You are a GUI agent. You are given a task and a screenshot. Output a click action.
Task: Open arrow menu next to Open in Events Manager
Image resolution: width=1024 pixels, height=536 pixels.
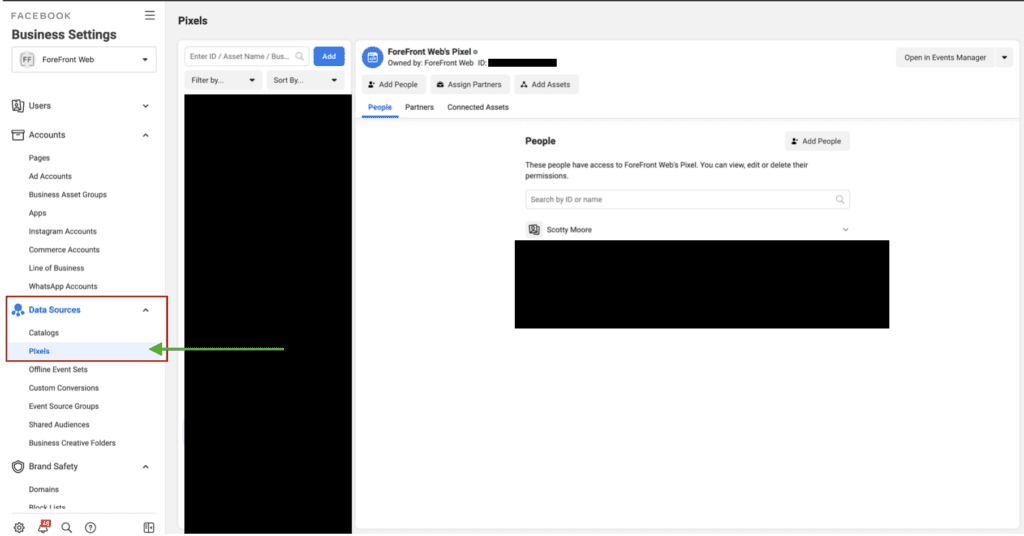point(1004,57)
